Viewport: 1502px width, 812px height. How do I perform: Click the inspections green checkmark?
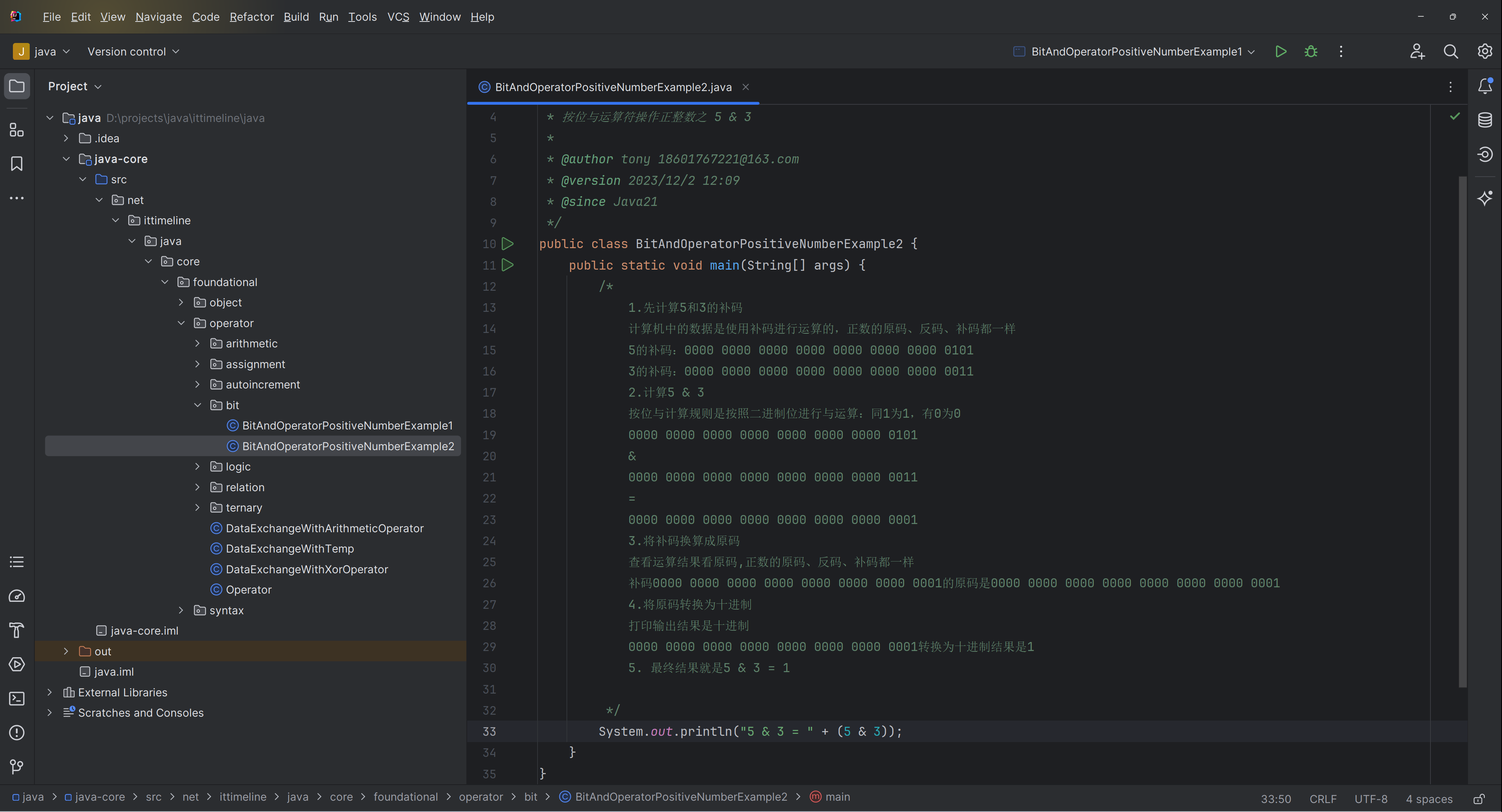click(1455, 116)
